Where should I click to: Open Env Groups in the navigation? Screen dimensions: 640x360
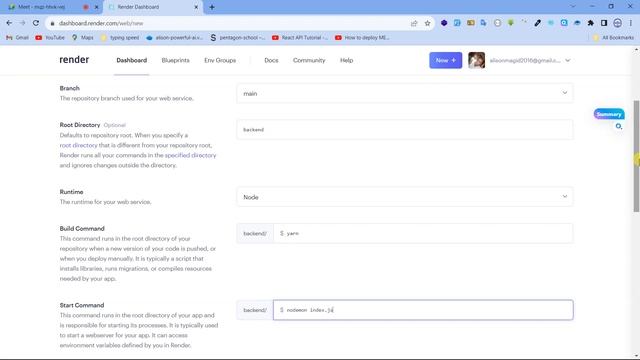tap(220, 60)
